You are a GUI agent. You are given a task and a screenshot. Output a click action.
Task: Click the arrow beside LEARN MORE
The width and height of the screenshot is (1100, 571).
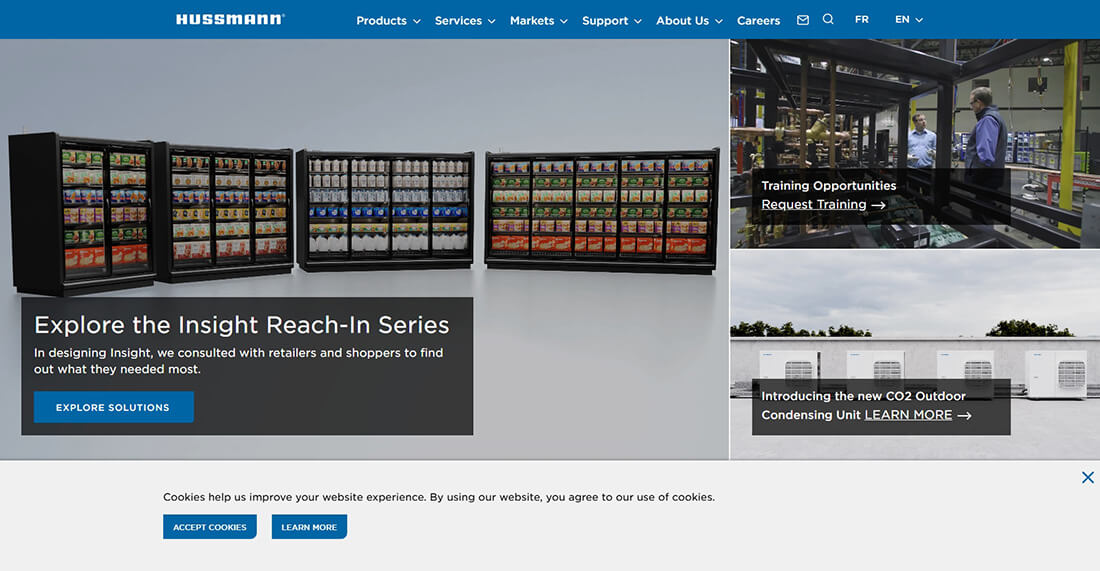pos(964,416)
